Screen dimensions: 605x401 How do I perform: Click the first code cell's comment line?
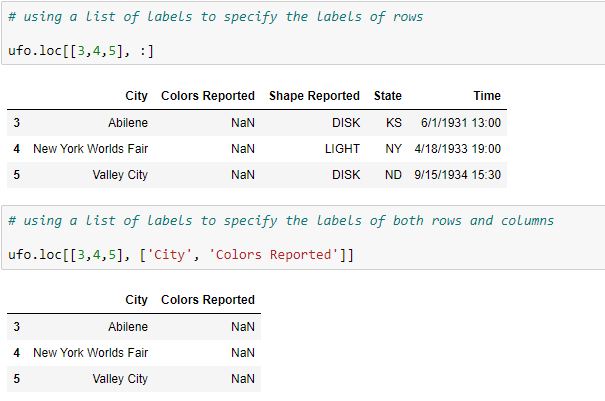click(215, 15)
